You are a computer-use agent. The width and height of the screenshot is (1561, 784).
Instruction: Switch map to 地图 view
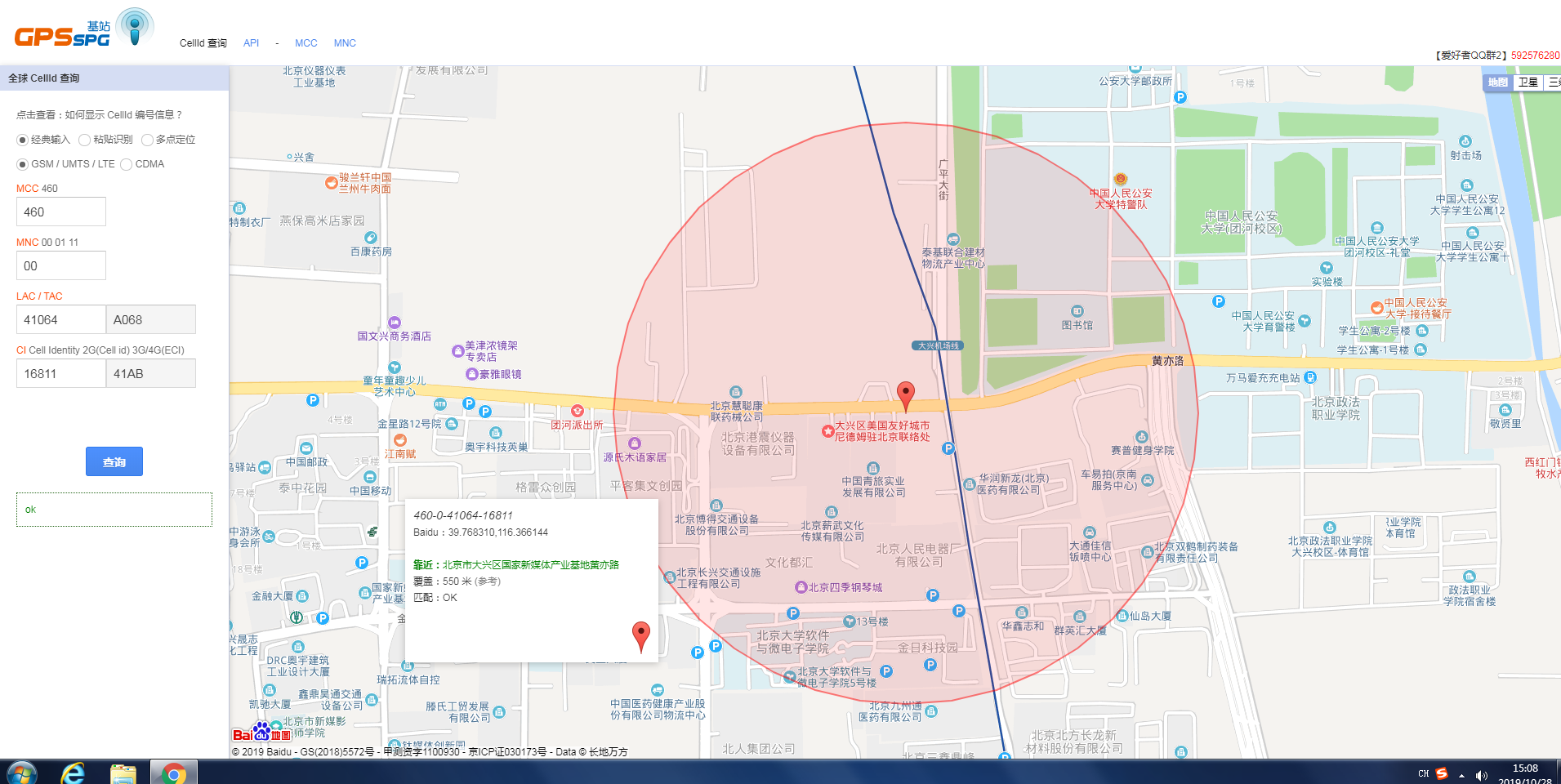1497,82
